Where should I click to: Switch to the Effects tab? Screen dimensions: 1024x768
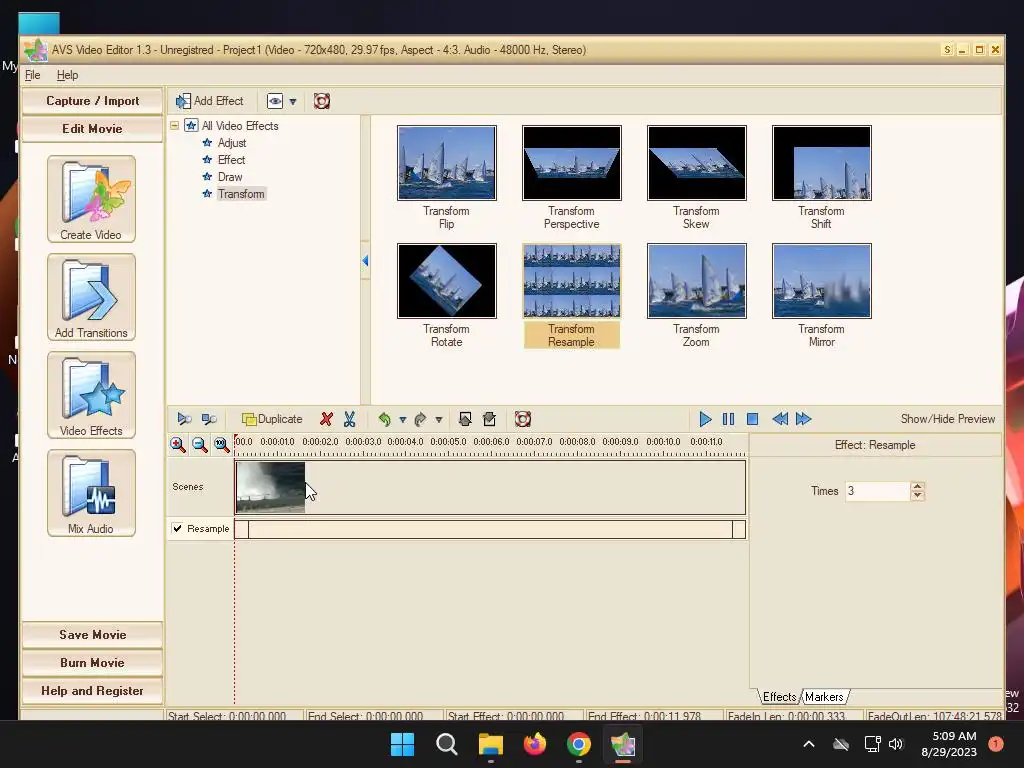point(779,697)
